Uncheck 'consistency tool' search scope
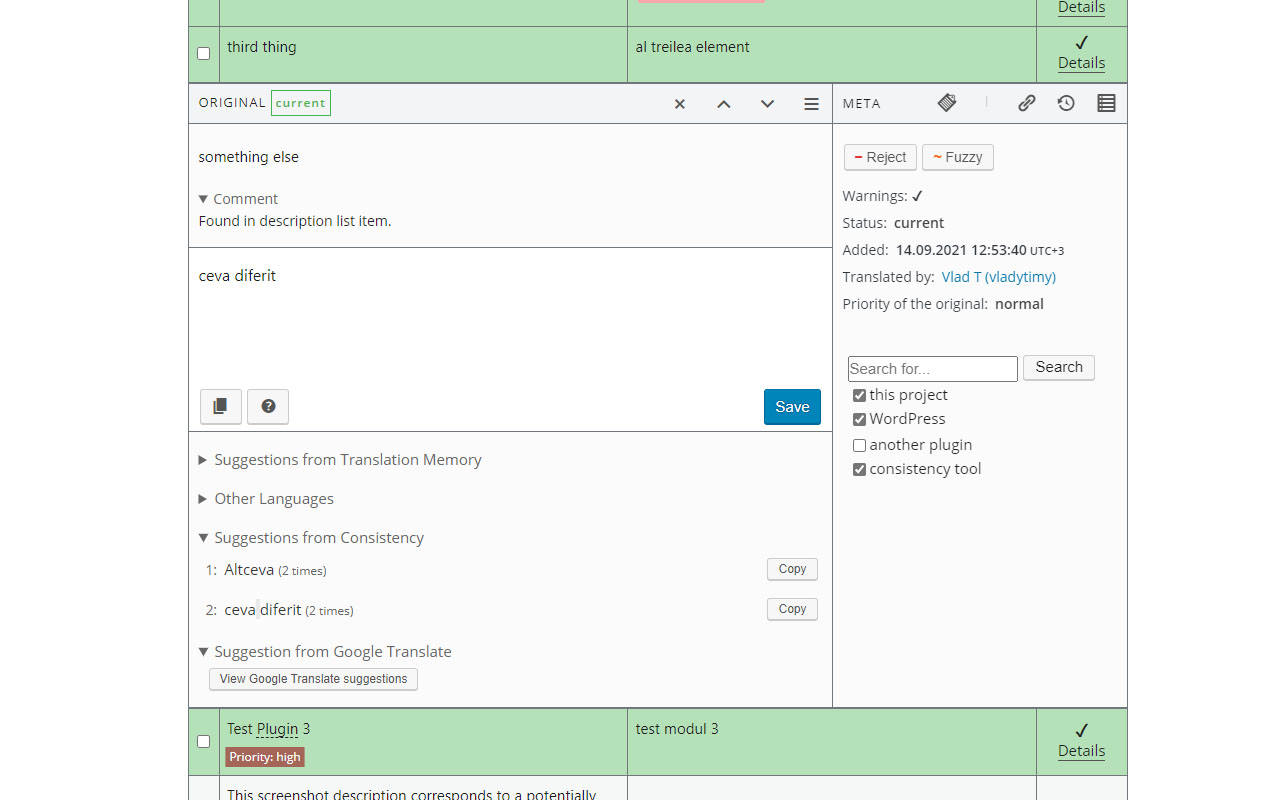1280x800 pixels. click(x=859, y=470)
